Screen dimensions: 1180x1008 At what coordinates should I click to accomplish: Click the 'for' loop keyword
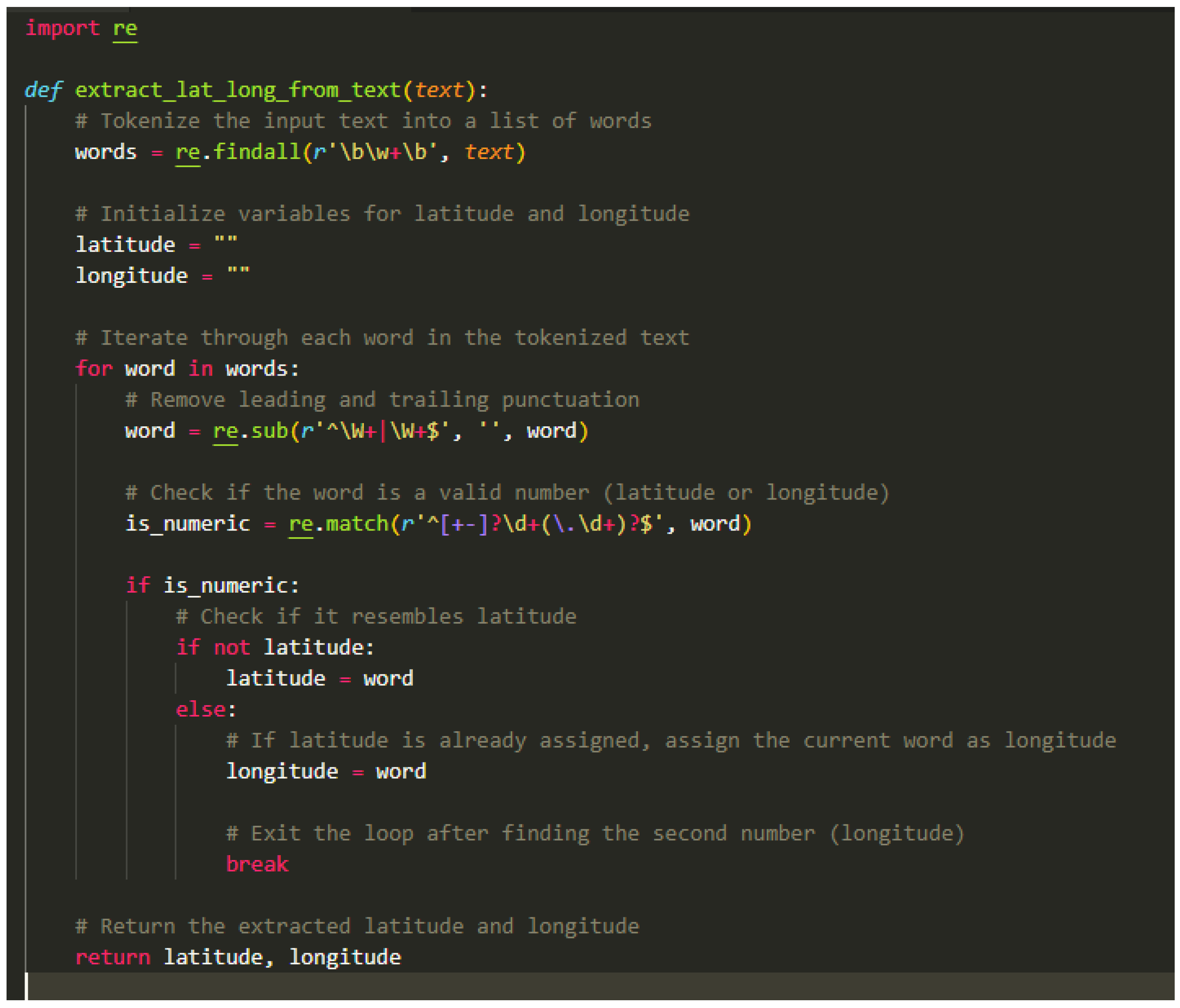(93, 368)
